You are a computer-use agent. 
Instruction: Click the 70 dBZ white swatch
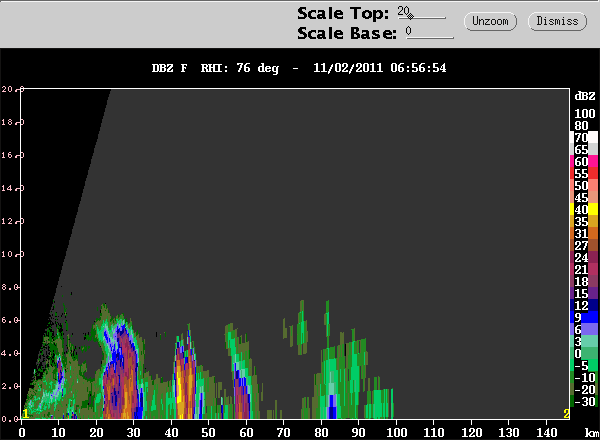click(x=593, y=137)
